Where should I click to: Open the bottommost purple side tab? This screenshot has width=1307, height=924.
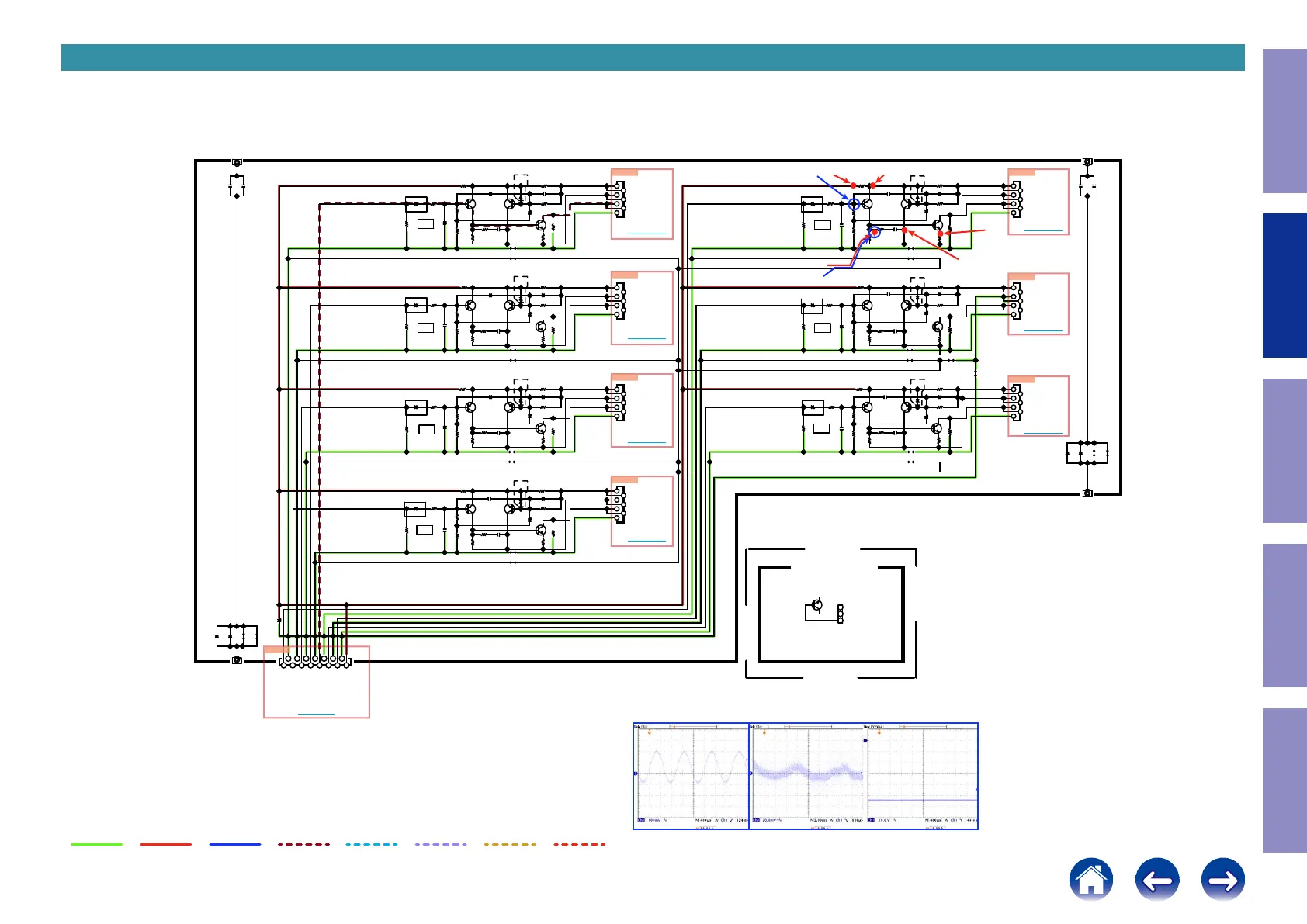[1284, 780]
